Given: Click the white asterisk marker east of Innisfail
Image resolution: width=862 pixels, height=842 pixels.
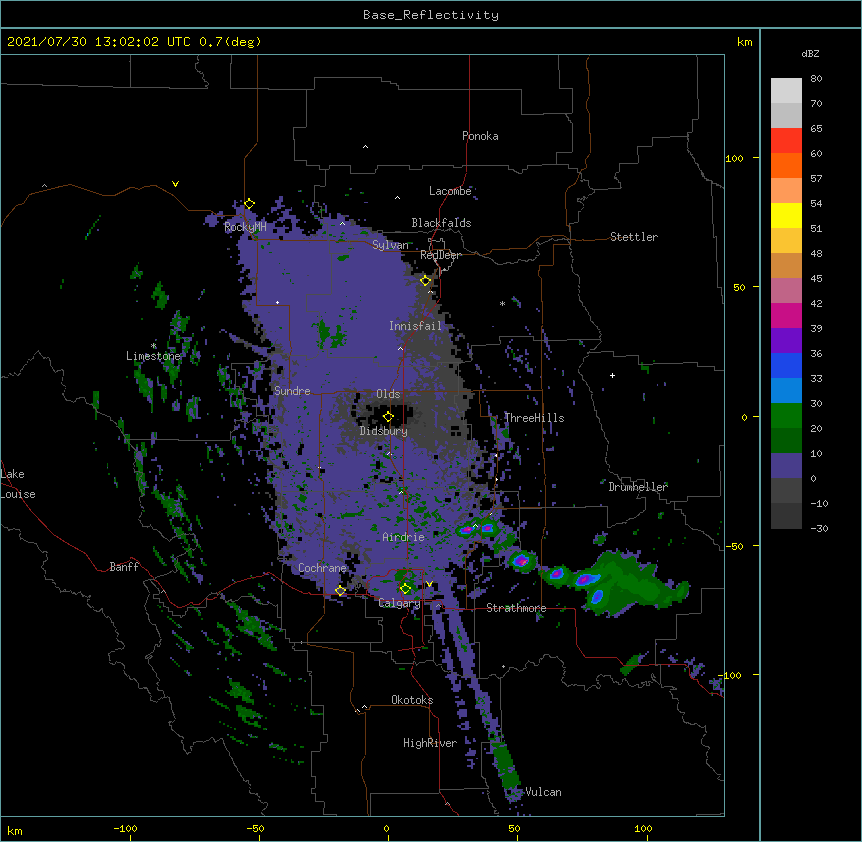Looking at the screenshot, I should tap(502, 303).
